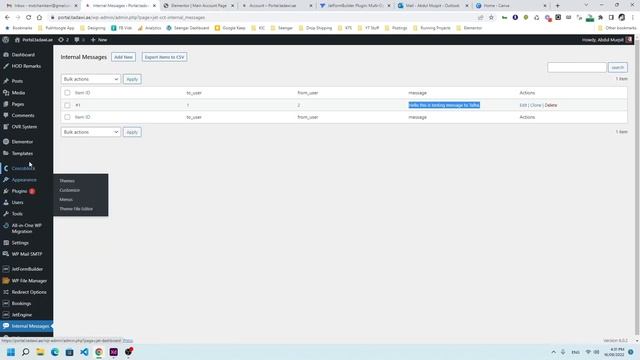640x360 pixels.
Task: Open the Other bookmarks folder
Action: (x=617, y=28)
